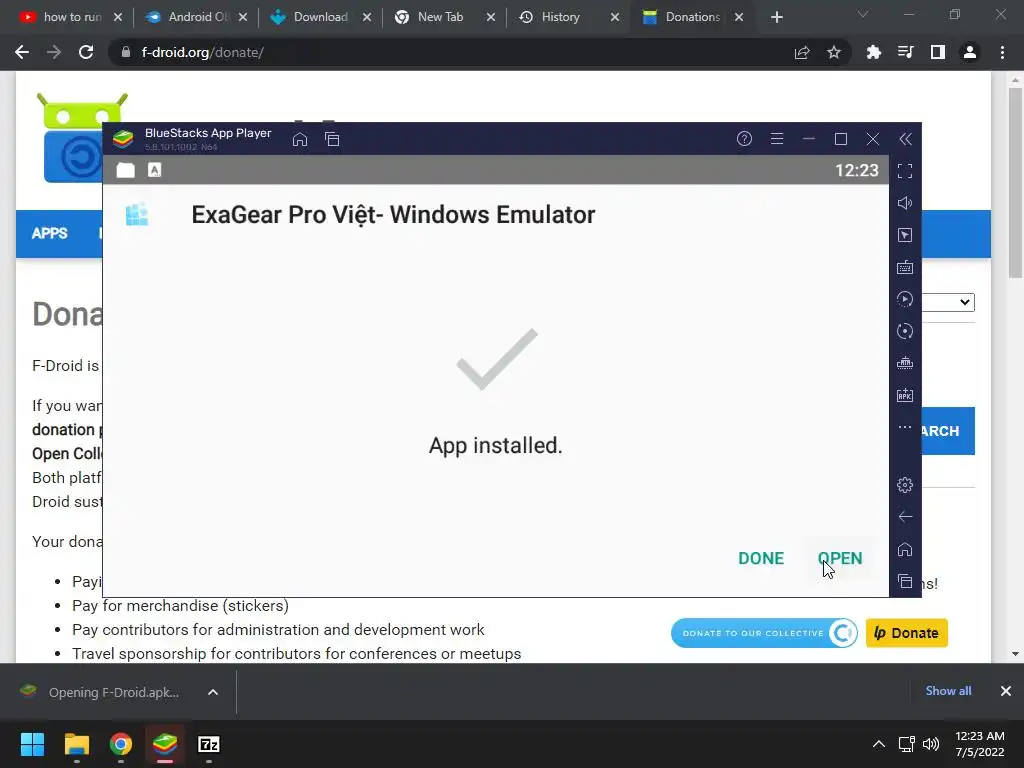Viewport: 1024px width, 768px height.
Task: Click the folder icon in the Android status bar
Action: [125, 170]
